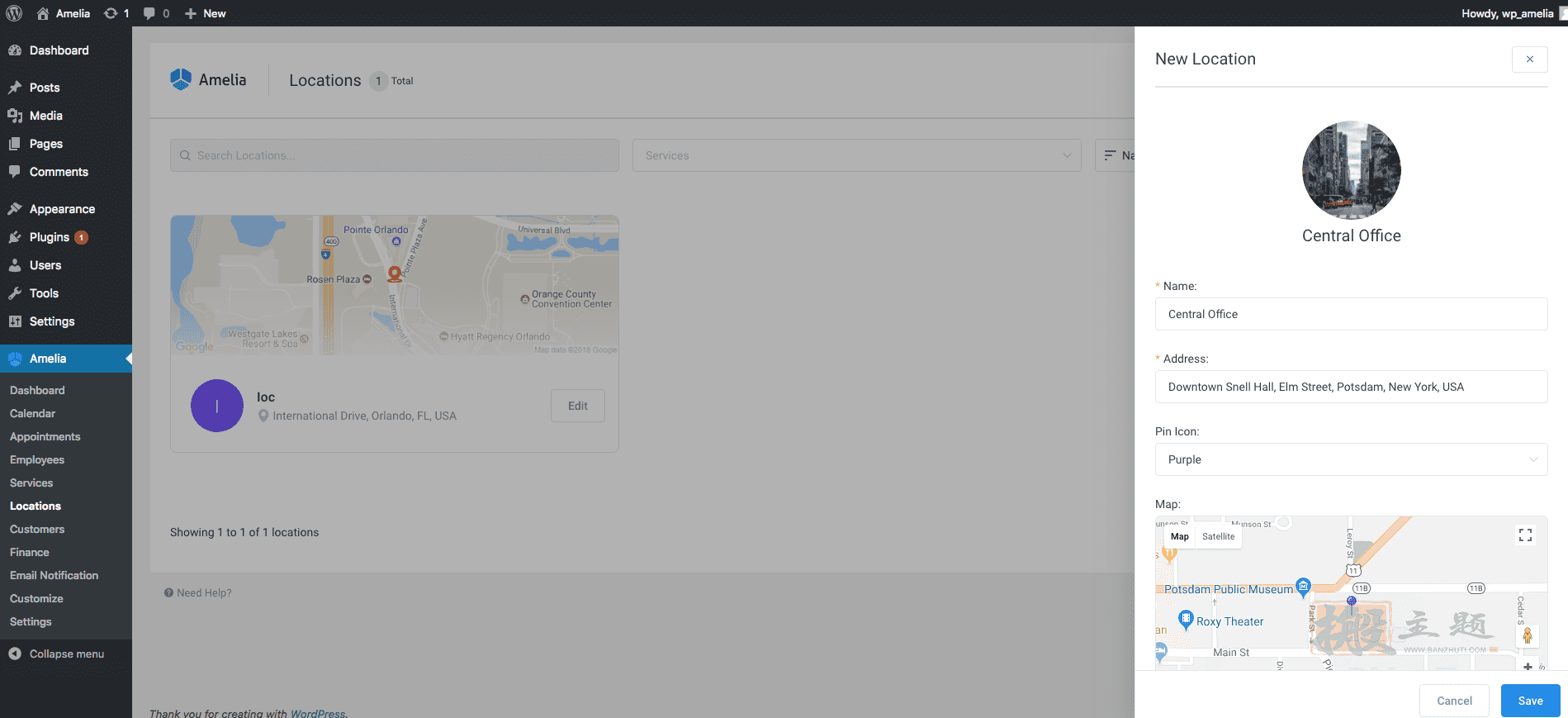This screenshot has height=718, width=1568.
Task: Open Amelia Dashboard submenu
Action: tap(37, 390)
